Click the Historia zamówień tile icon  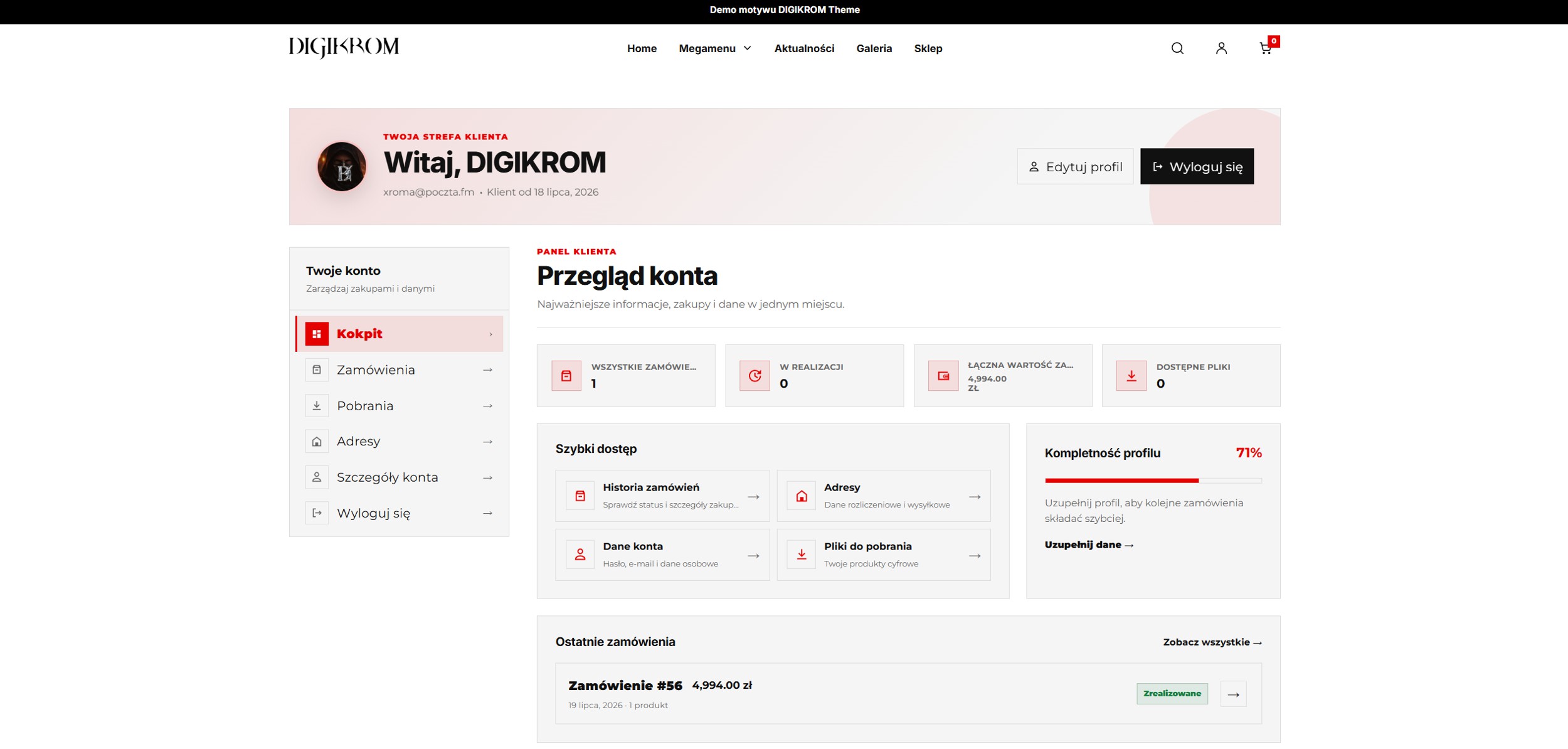(580, 496)
